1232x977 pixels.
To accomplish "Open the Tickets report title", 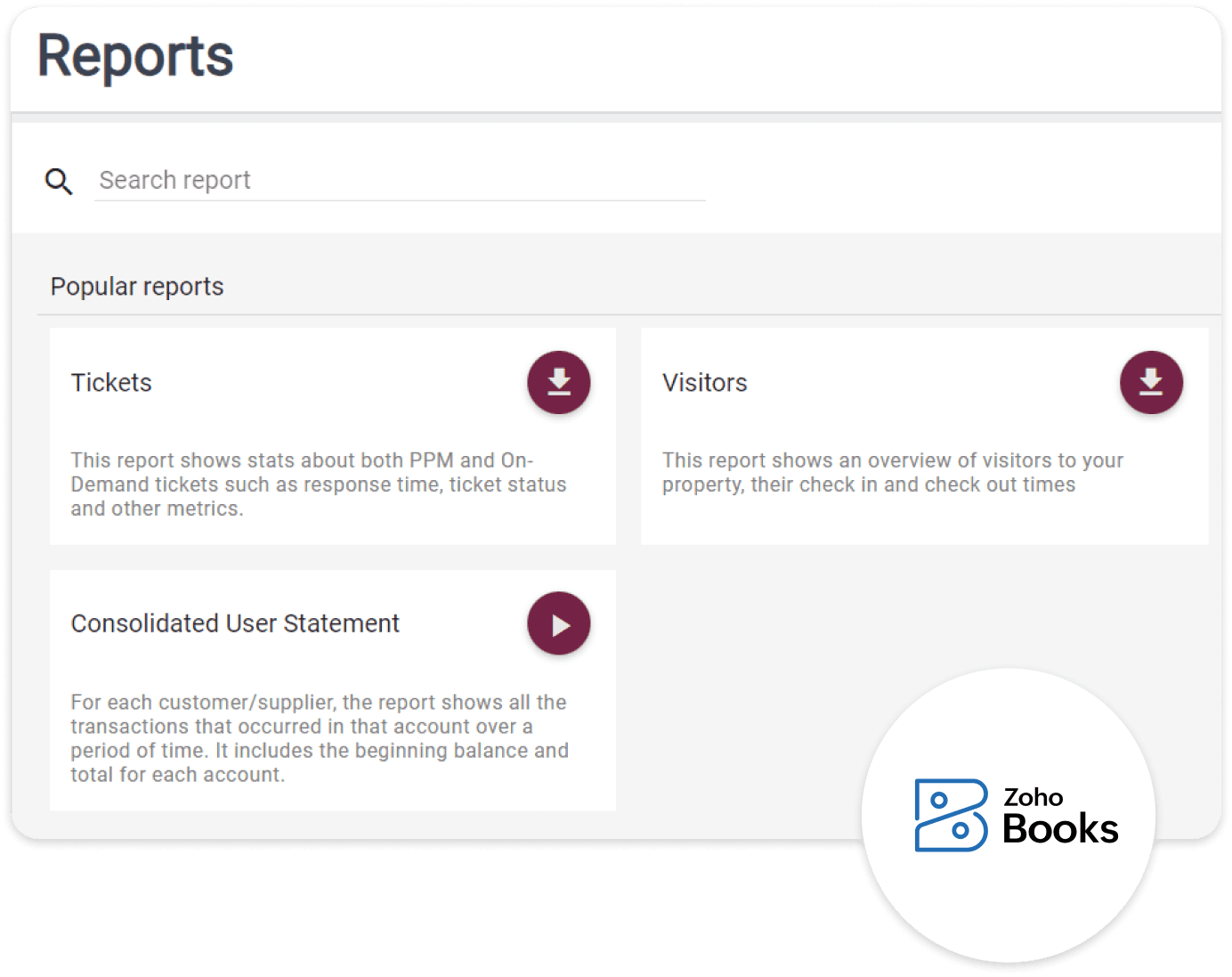I will pyautogui.click(x=111, y=383).
